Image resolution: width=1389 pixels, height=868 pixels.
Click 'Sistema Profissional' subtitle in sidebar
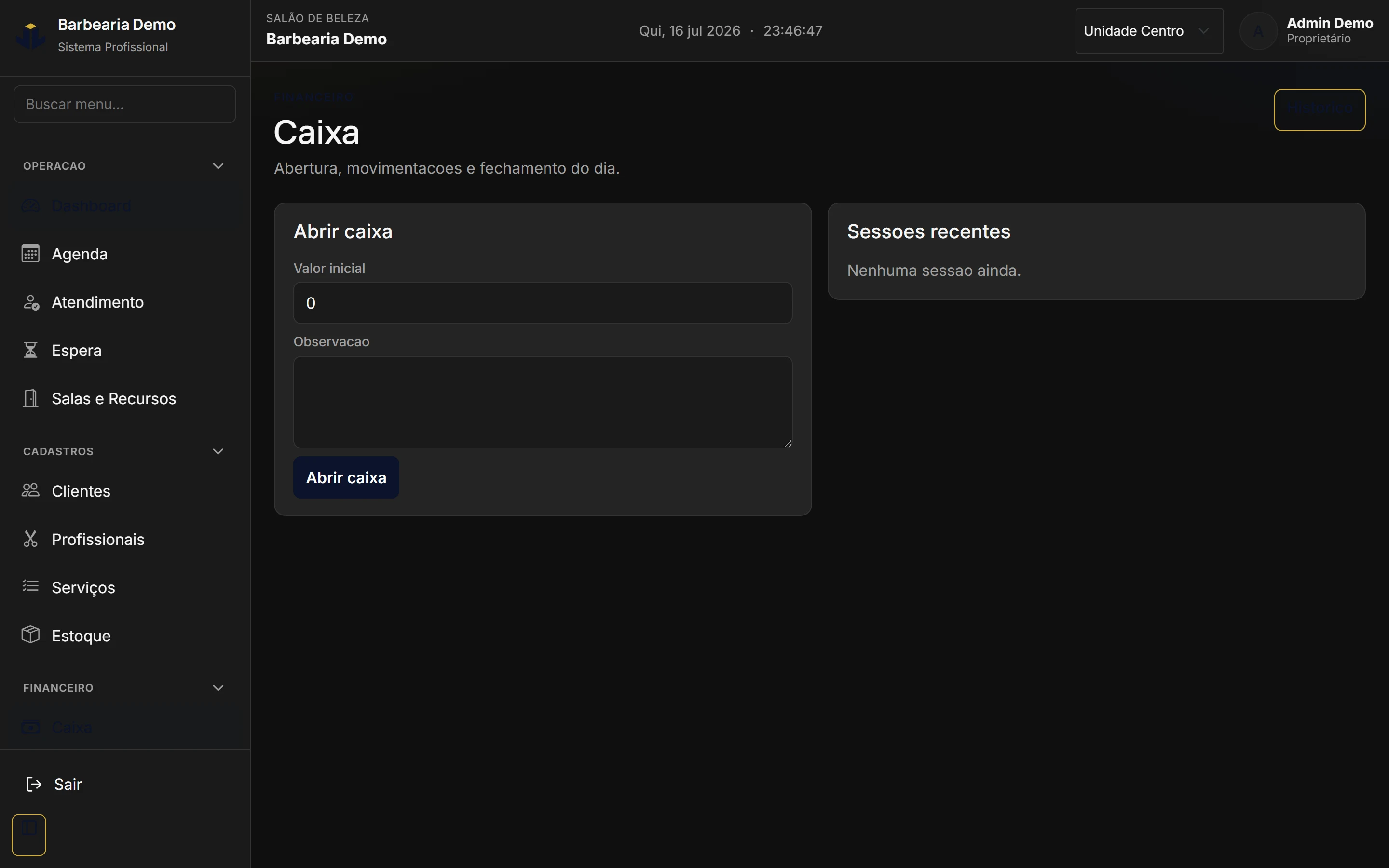point(113,47)
